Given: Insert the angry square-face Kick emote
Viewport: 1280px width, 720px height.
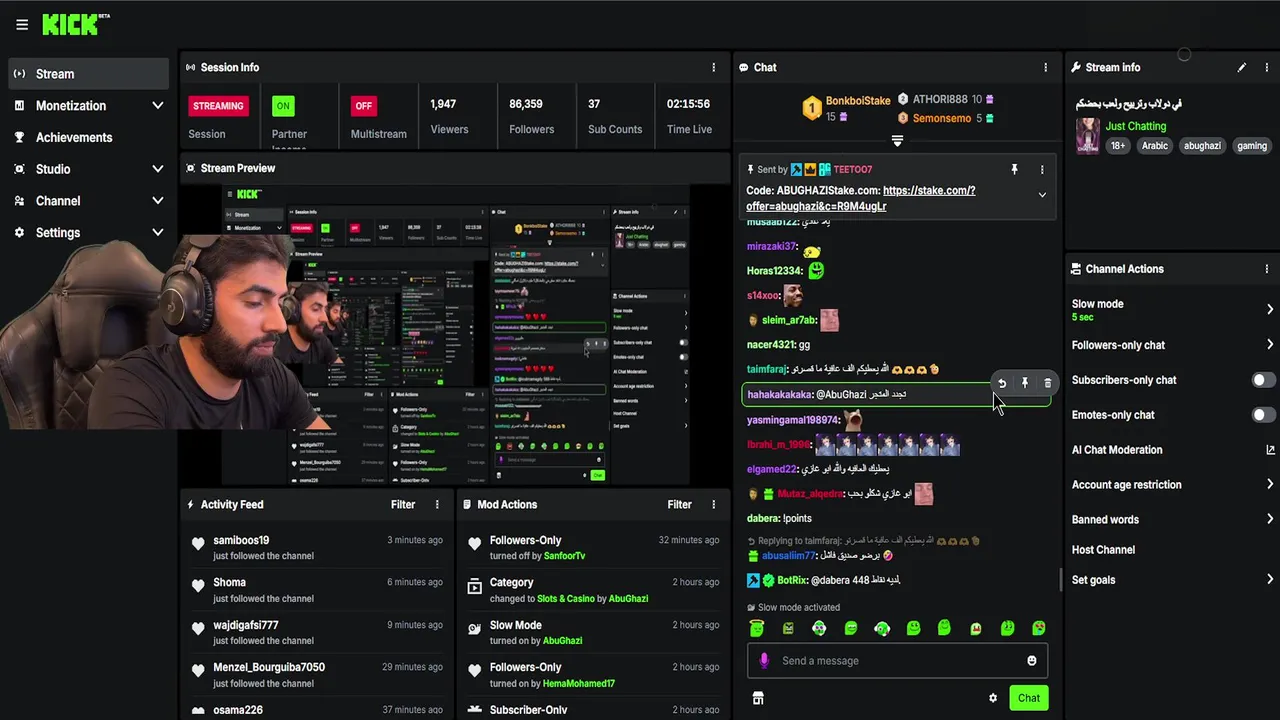Looking at the screenshot, I should coord(788,628).
